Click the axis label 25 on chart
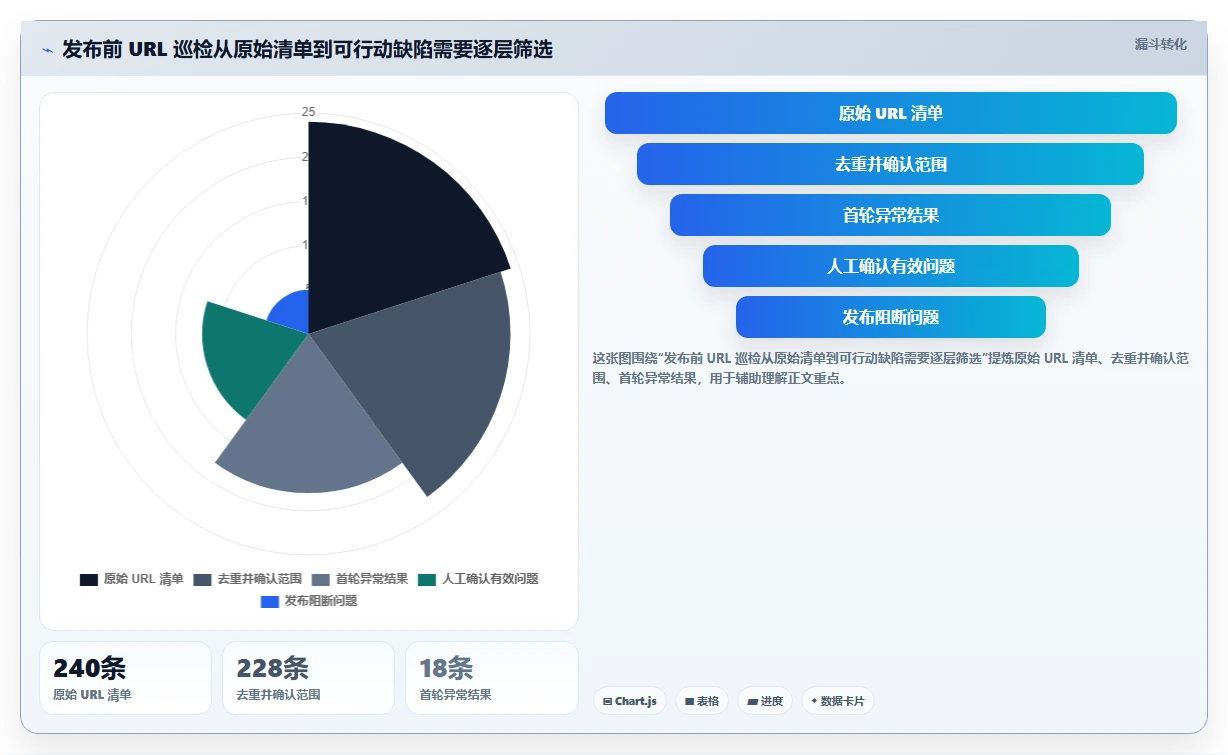Image resolution: width=1228 pixels, height=755 pixels. click(308, 112)
